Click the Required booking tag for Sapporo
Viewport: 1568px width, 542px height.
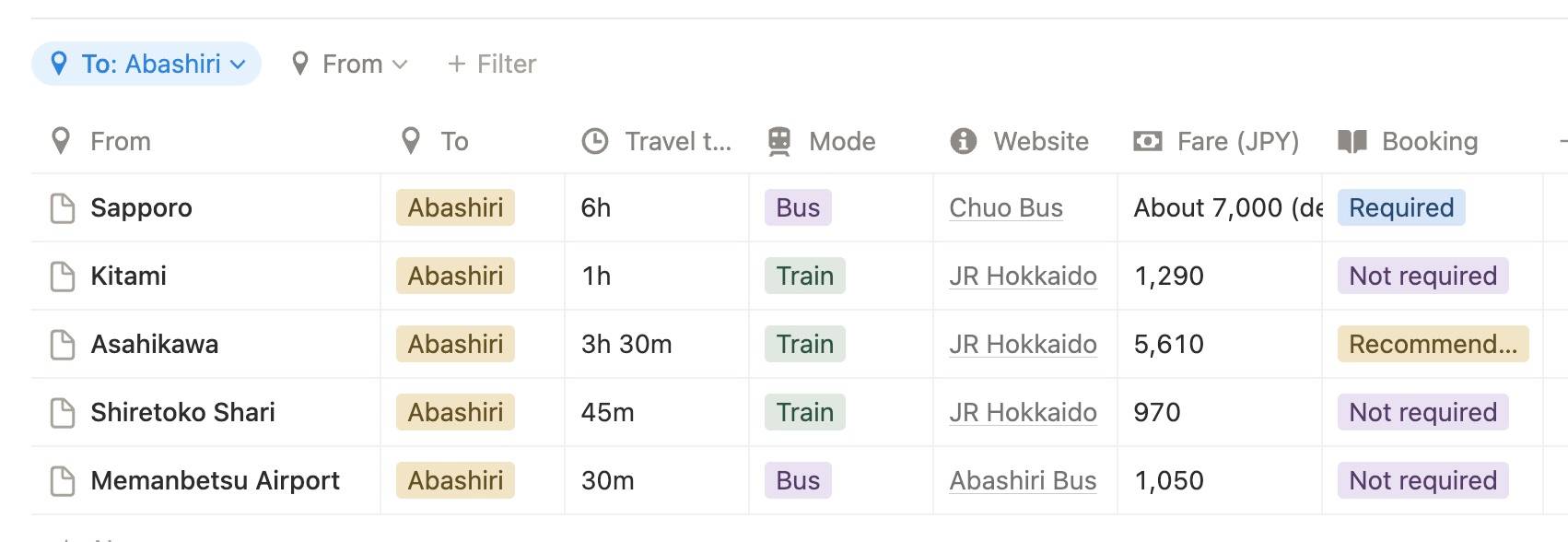pos(1400,208)
